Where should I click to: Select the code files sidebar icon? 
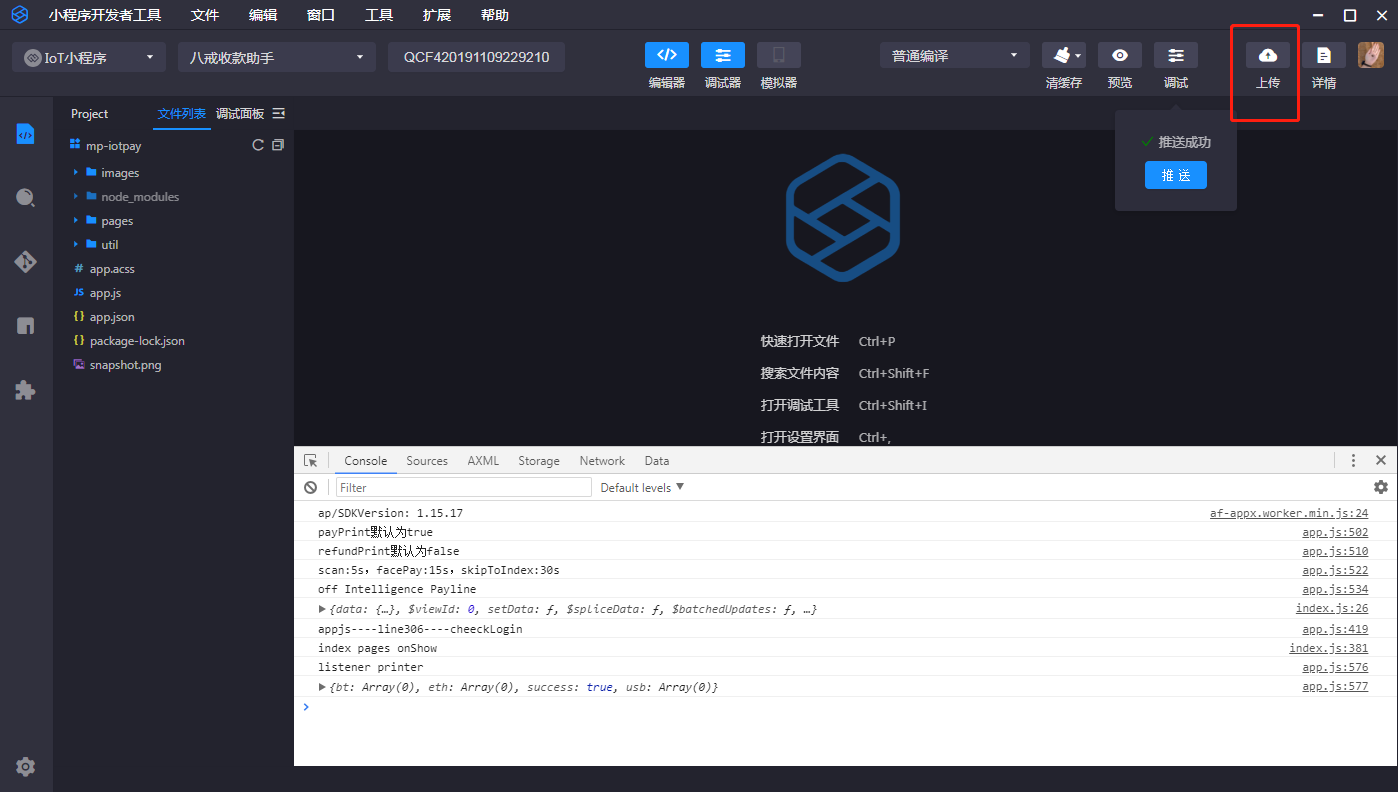pos(26,134)
